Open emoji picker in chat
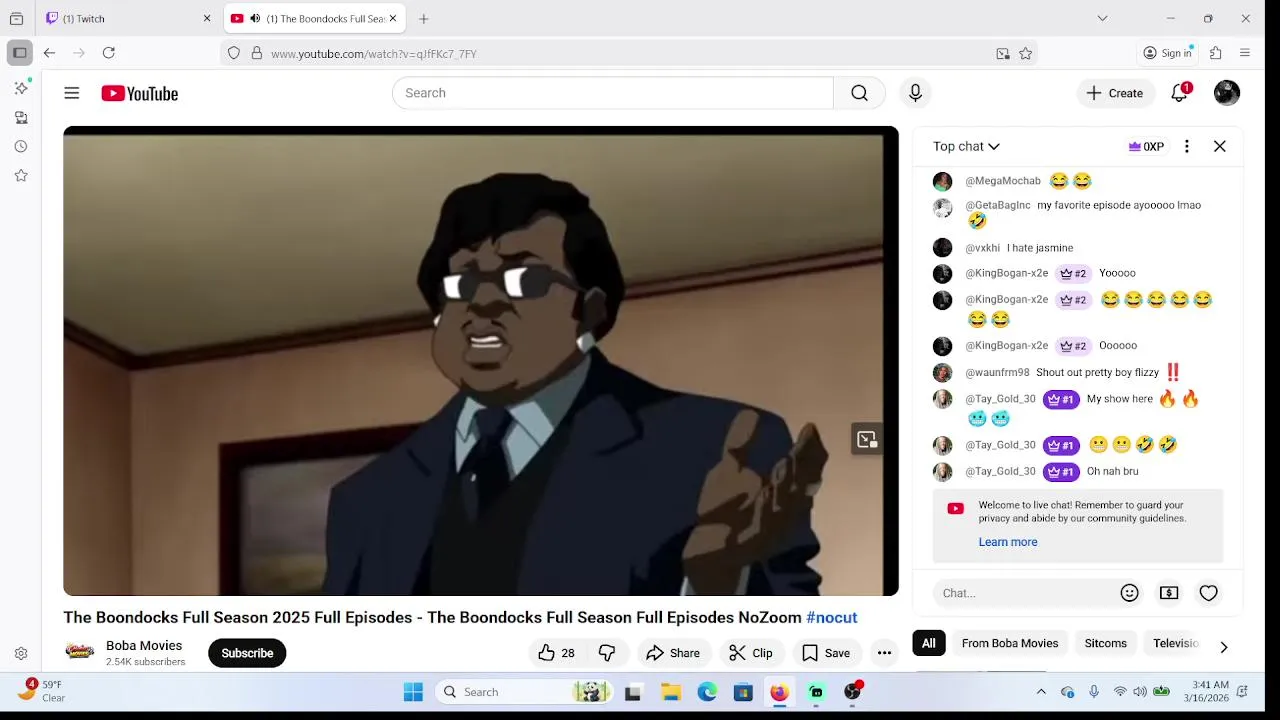The image size is (1280, 720). [x=1130, y=593]
